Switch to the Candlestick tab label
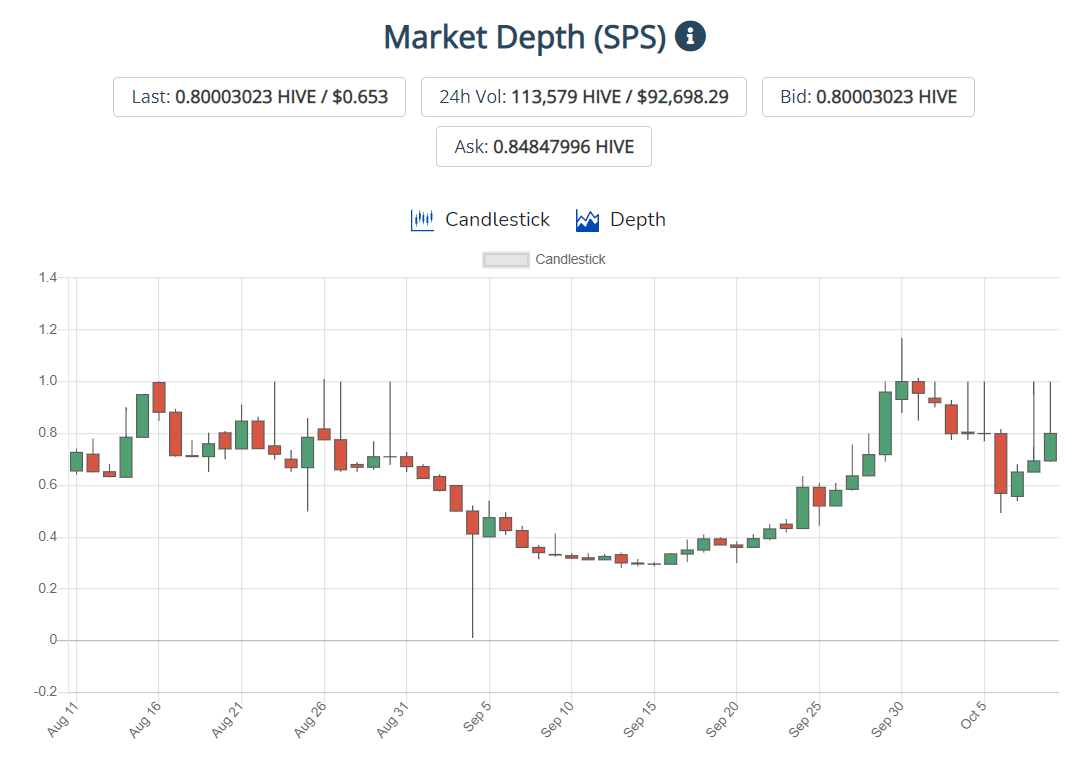 pos(497,219)
